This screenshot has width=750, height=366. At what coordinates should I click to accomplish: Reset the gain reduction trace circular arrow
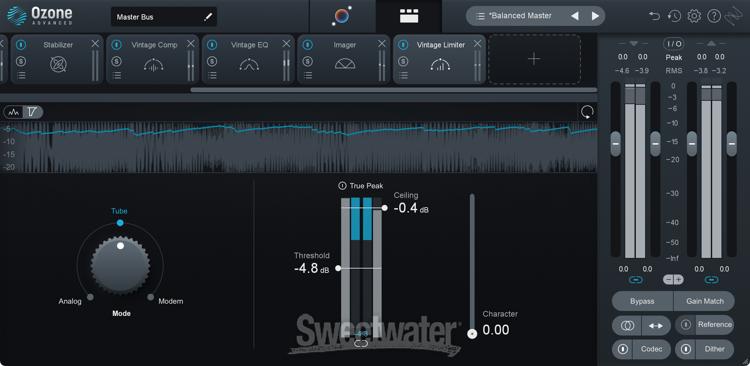coord(587,112)
